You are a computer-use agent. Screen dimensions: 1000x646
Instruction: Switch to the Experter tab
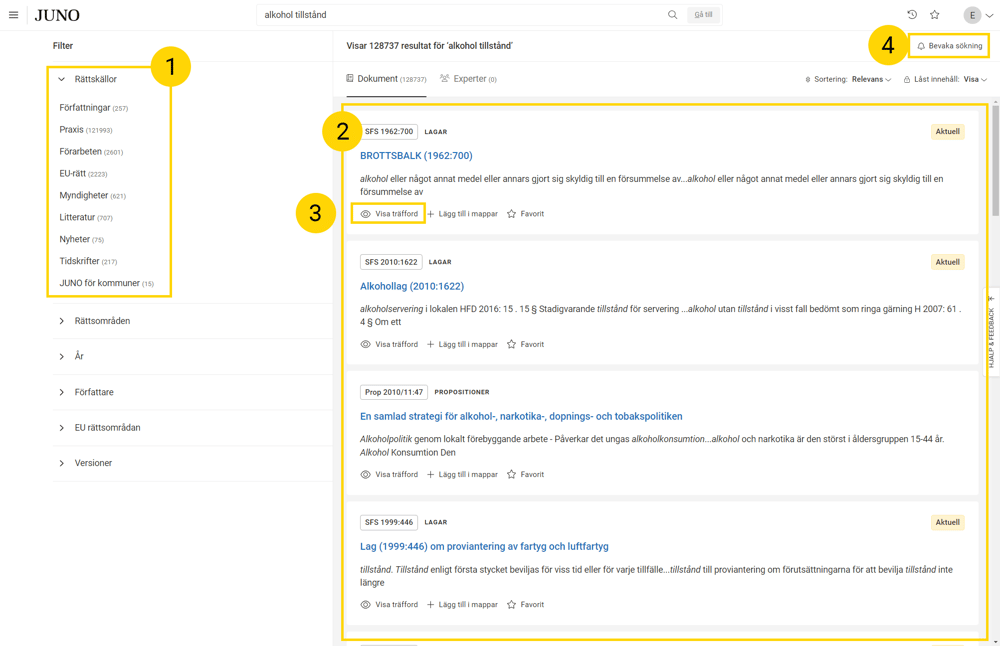(468, 79)
